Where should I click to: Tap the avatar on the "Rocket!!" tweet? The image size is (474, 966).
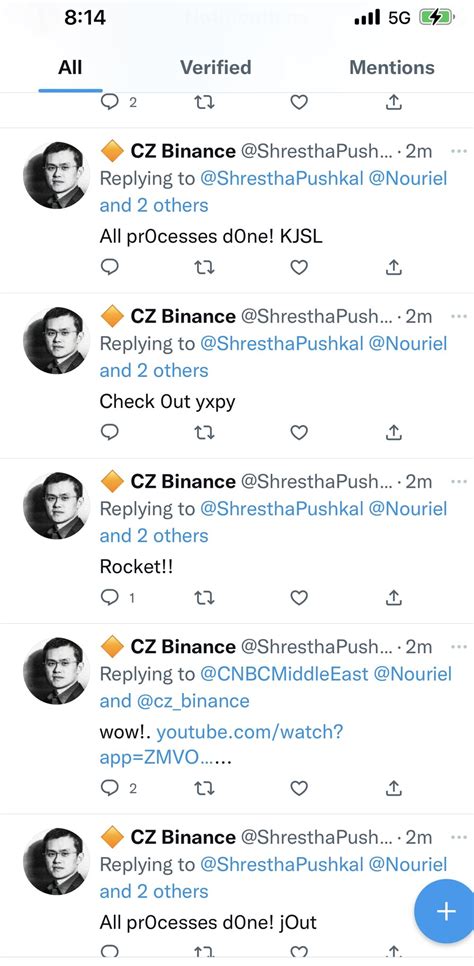(x=56, y=506)
